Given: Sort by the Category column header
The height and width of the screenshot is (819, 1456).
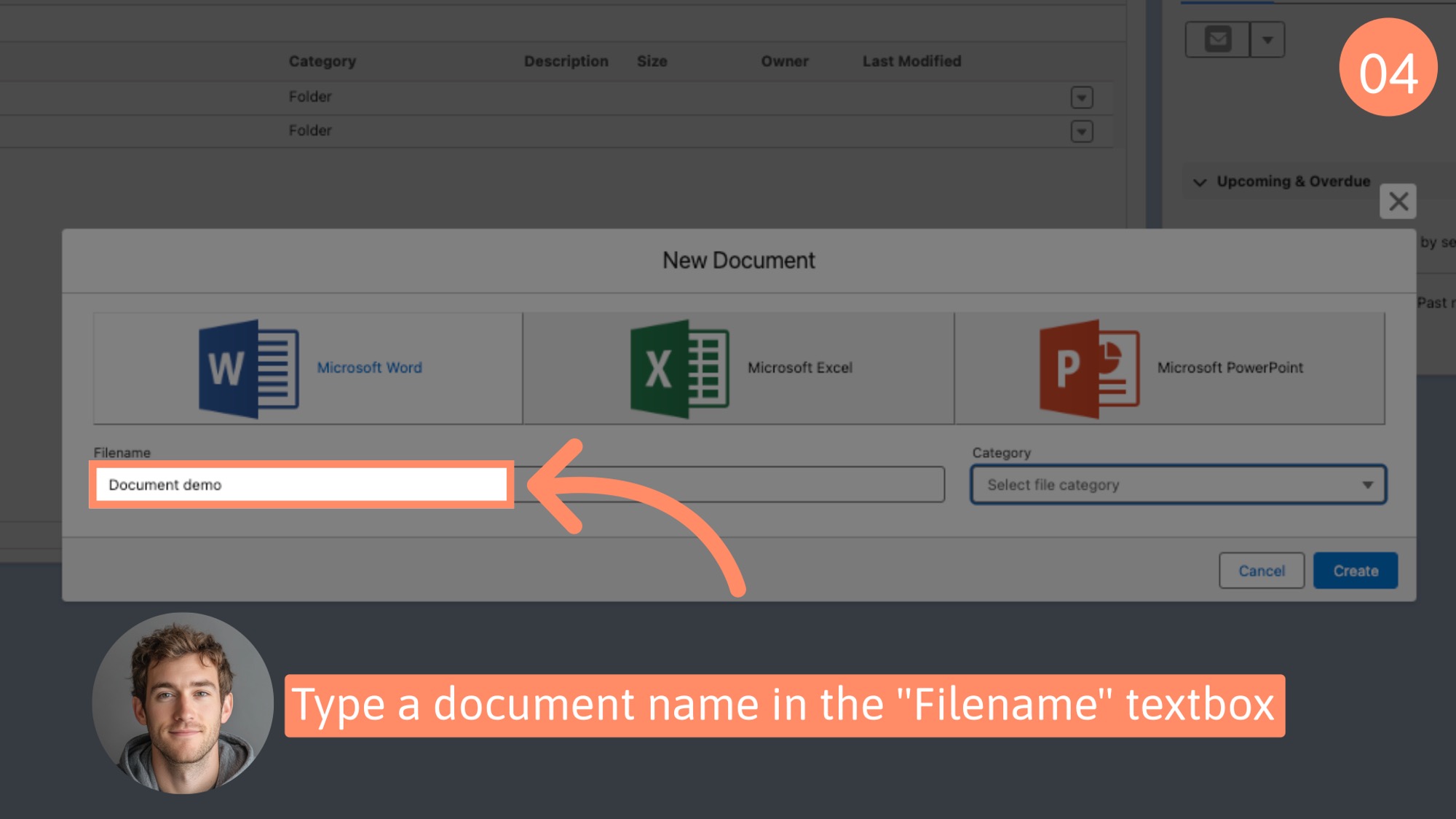Looking at the screenshot, I should [323, 61].
